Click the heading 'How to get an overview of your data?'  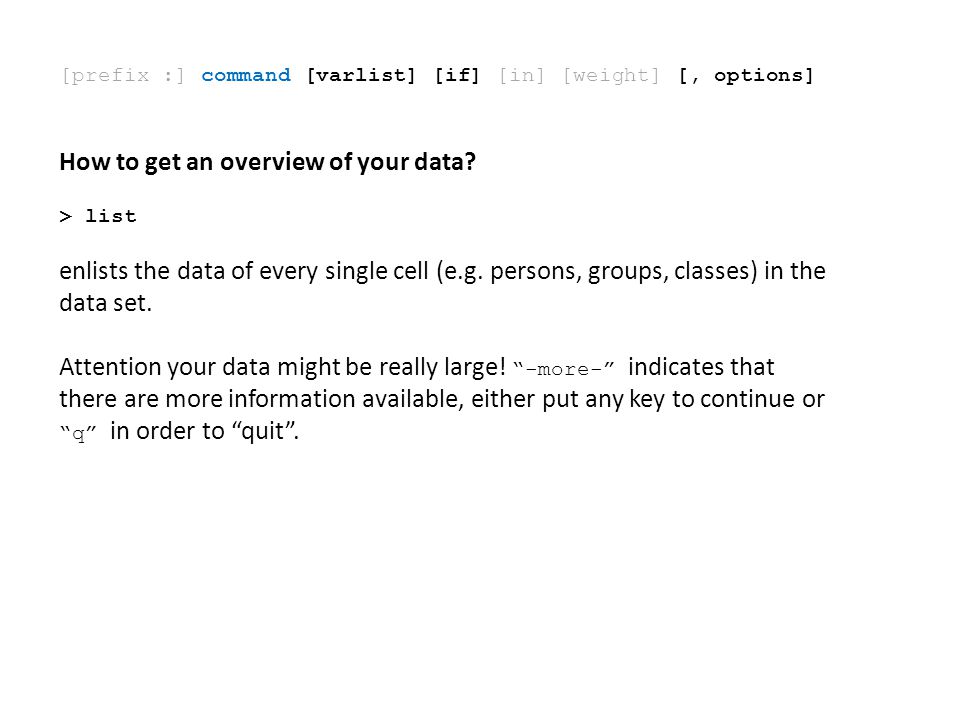coord(268,162)
